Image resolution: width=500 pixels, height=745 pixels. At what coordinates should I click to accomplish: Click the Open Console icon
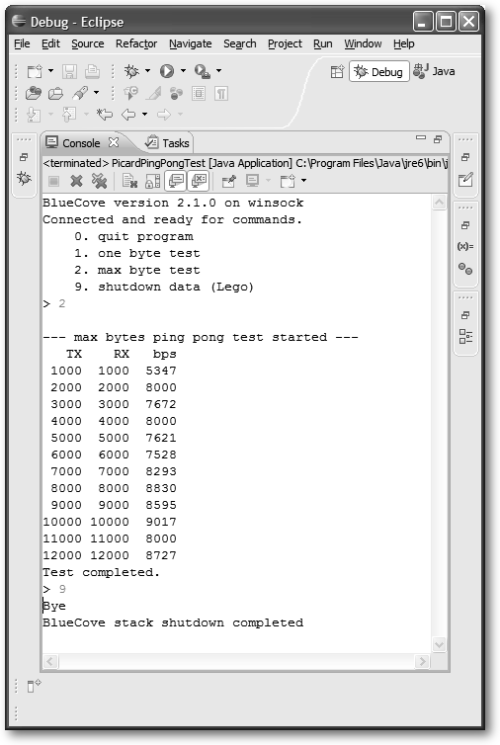[288, 181]
